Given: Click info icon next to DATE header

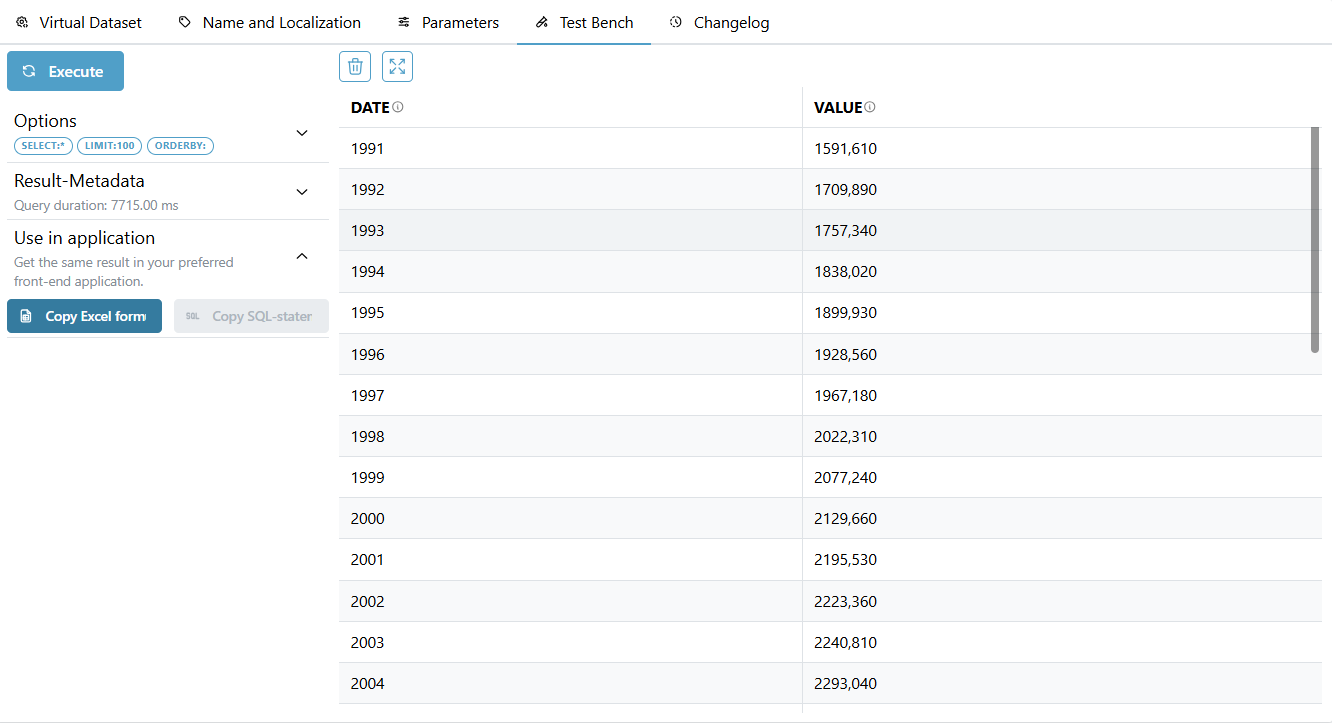Looking at the screenshot, I should pos(398,107).
